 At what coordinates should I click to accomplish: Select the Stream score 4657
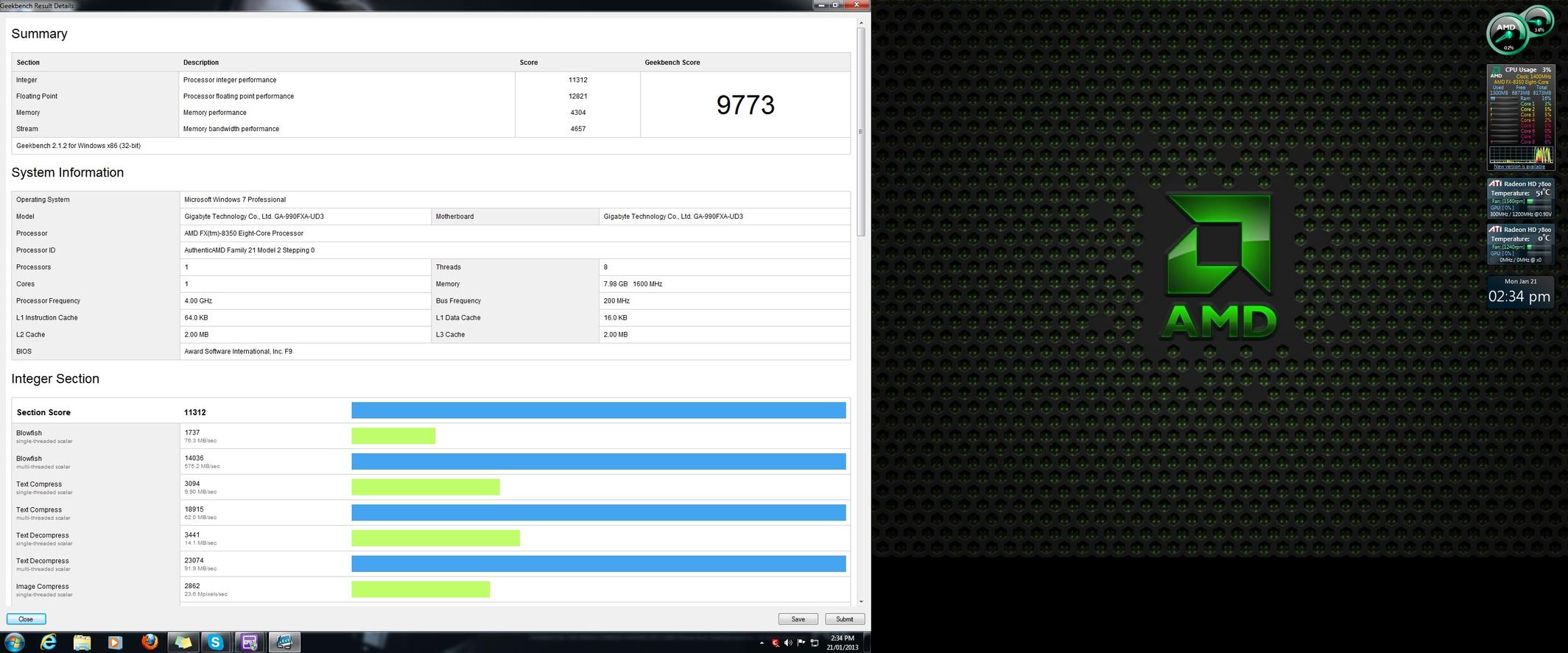[x=577, y=129]
